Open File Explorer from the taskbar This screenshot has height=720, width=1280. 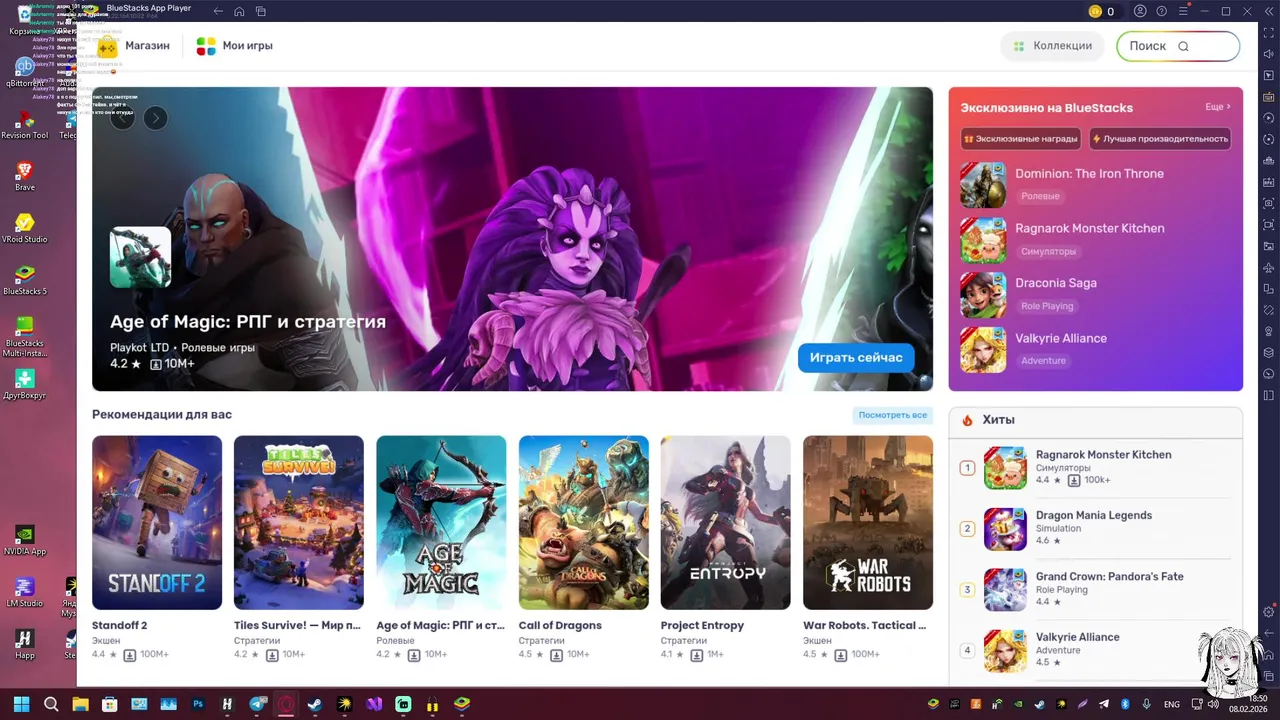80,704
